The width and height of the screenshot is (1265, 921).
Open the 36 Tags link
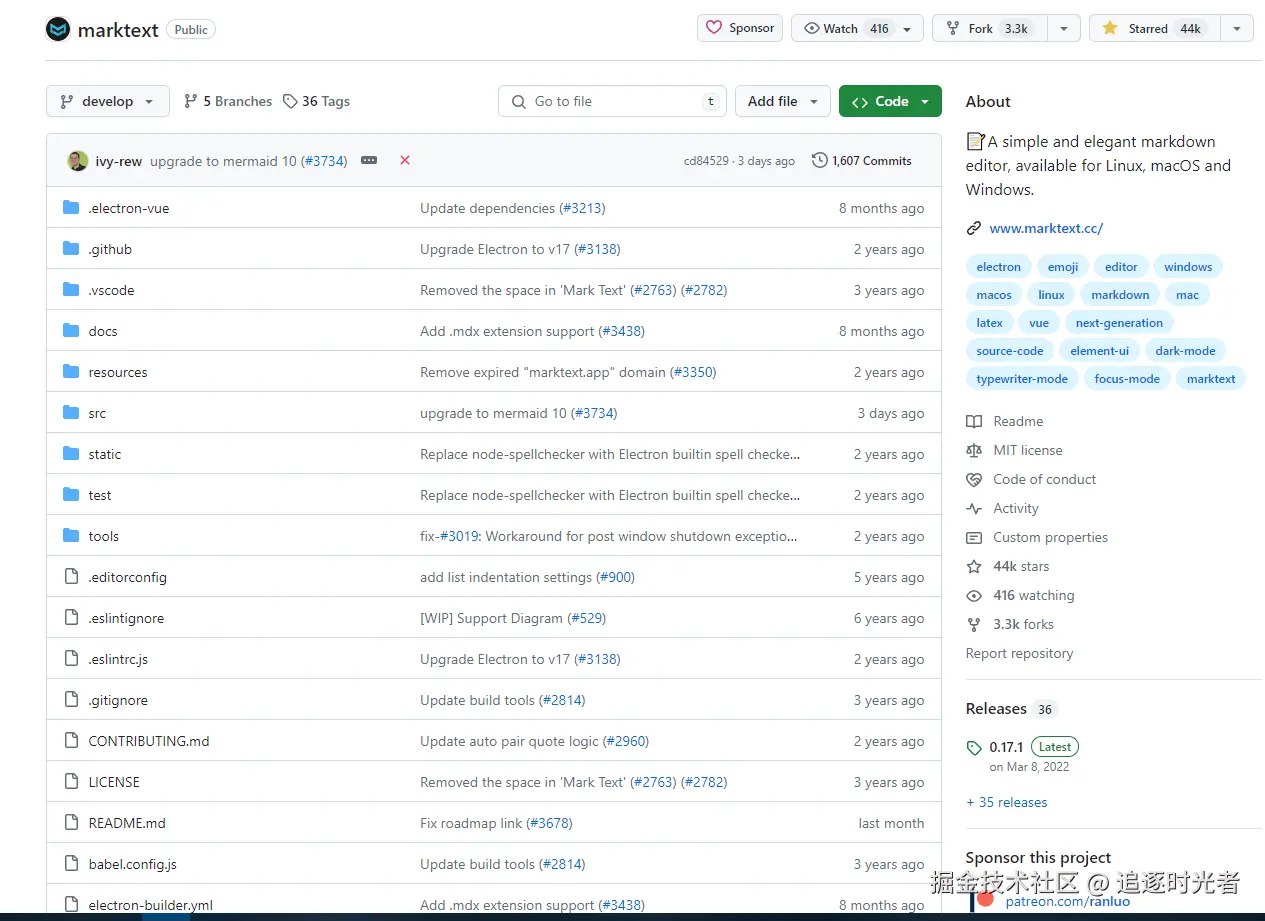[x=316, y=101]
